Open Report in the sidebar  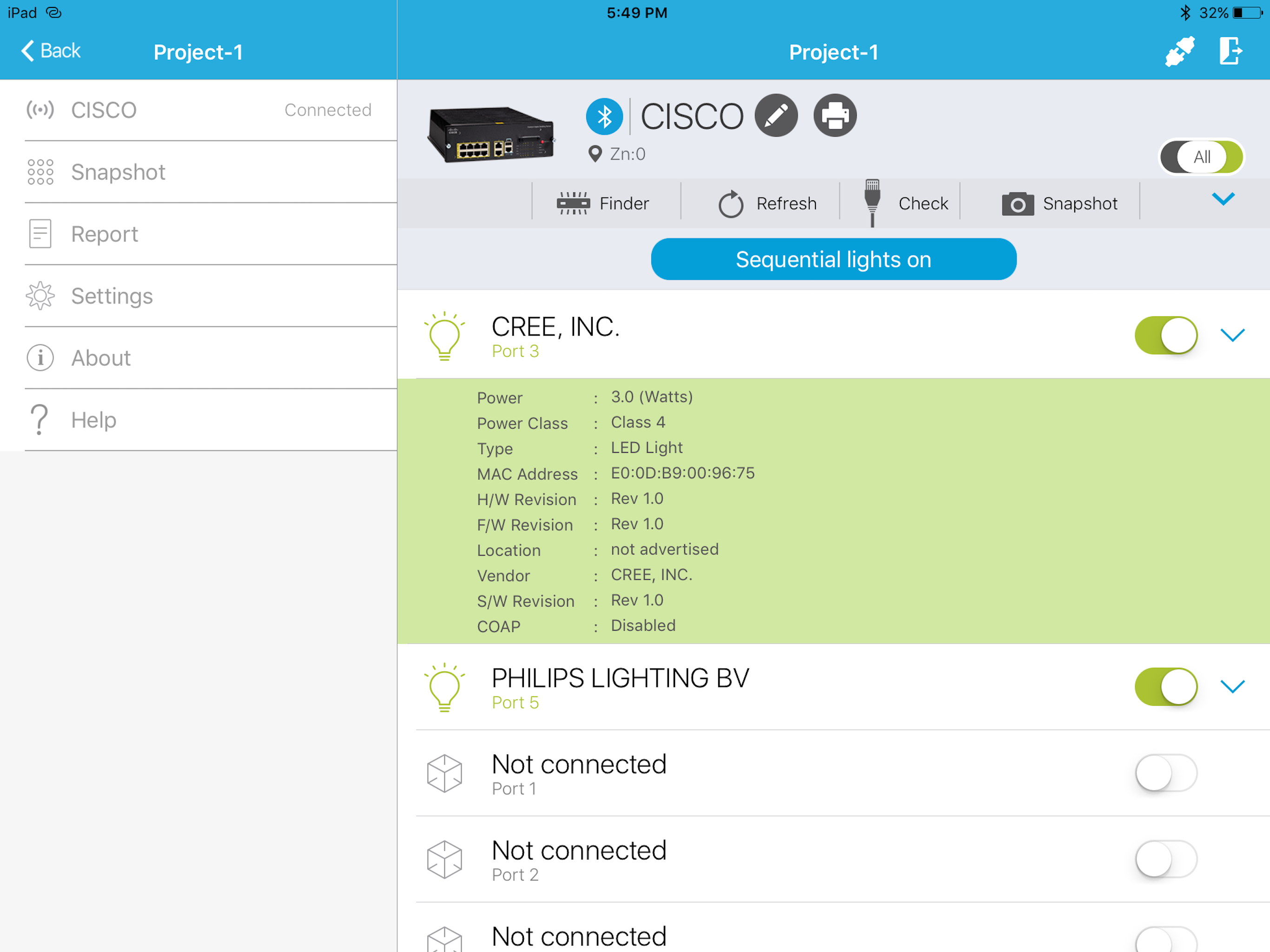(x=105, y=234)
